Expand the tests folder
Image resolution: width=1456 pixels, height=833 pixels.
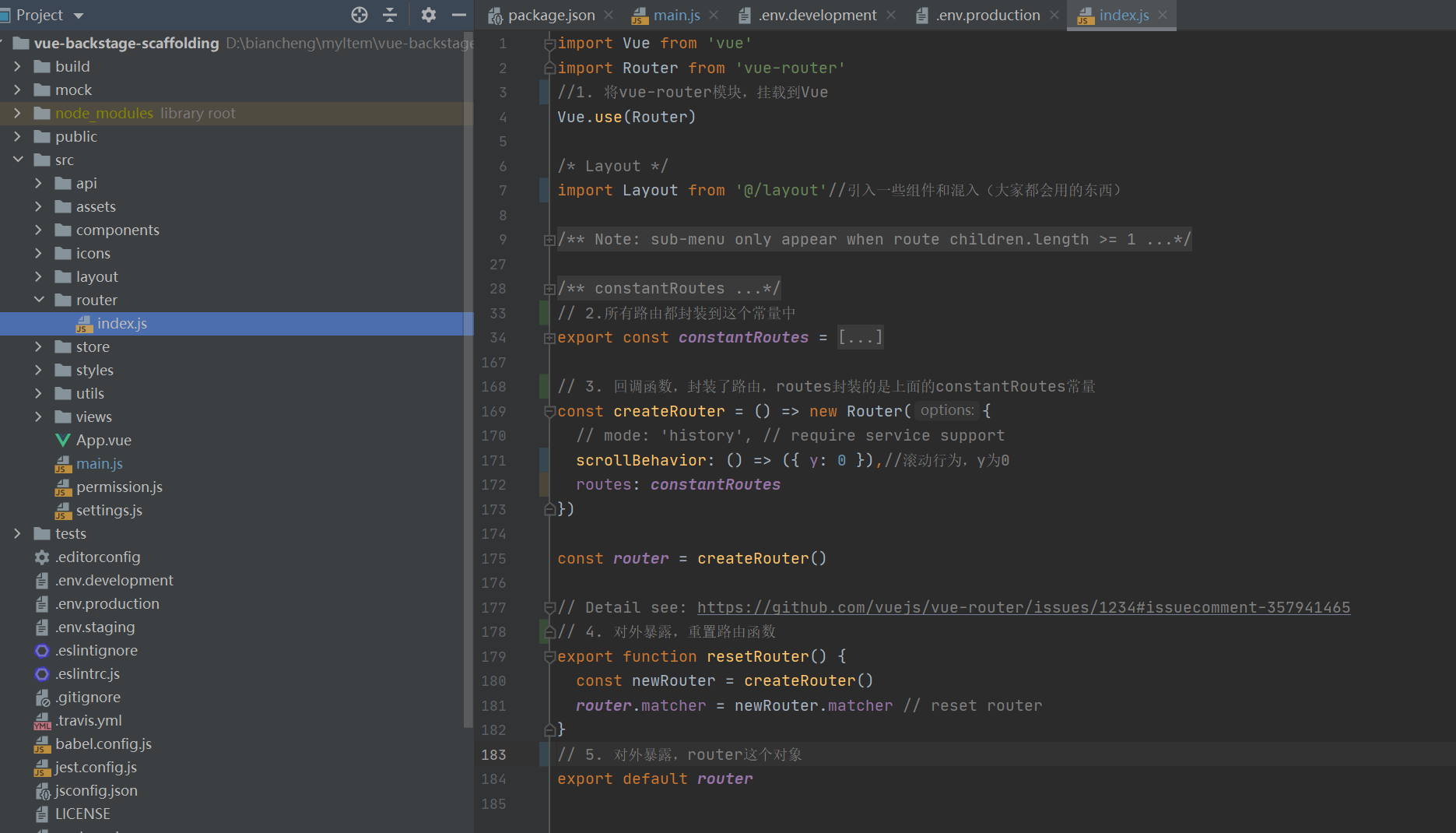coord(17,533)
